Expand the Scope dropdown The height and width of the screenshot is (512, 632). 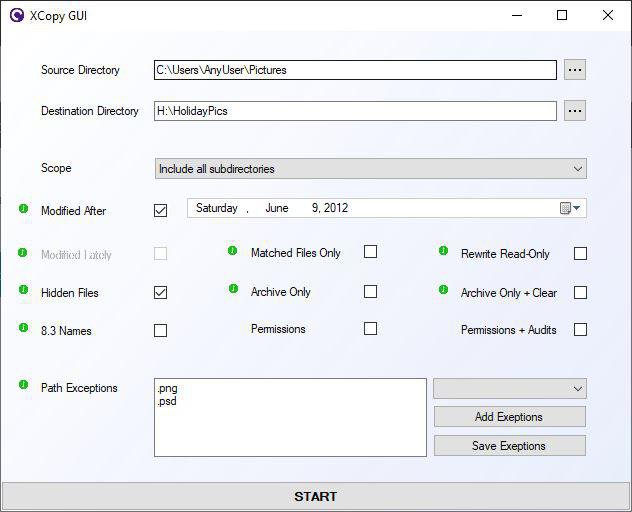(371, 169)
